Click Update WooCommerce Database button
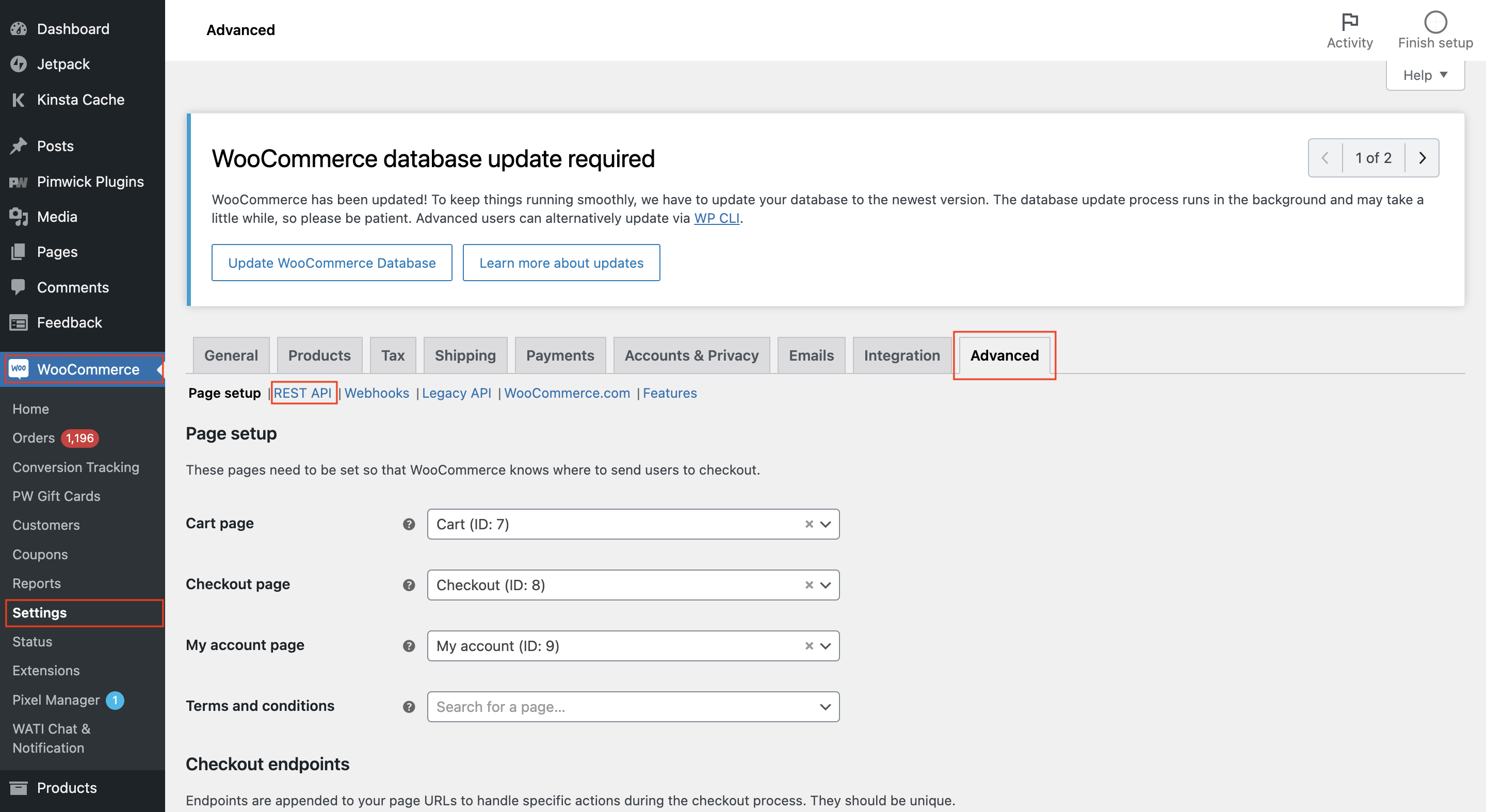The height and width of the screenshot is (812, 1486). 332,263
